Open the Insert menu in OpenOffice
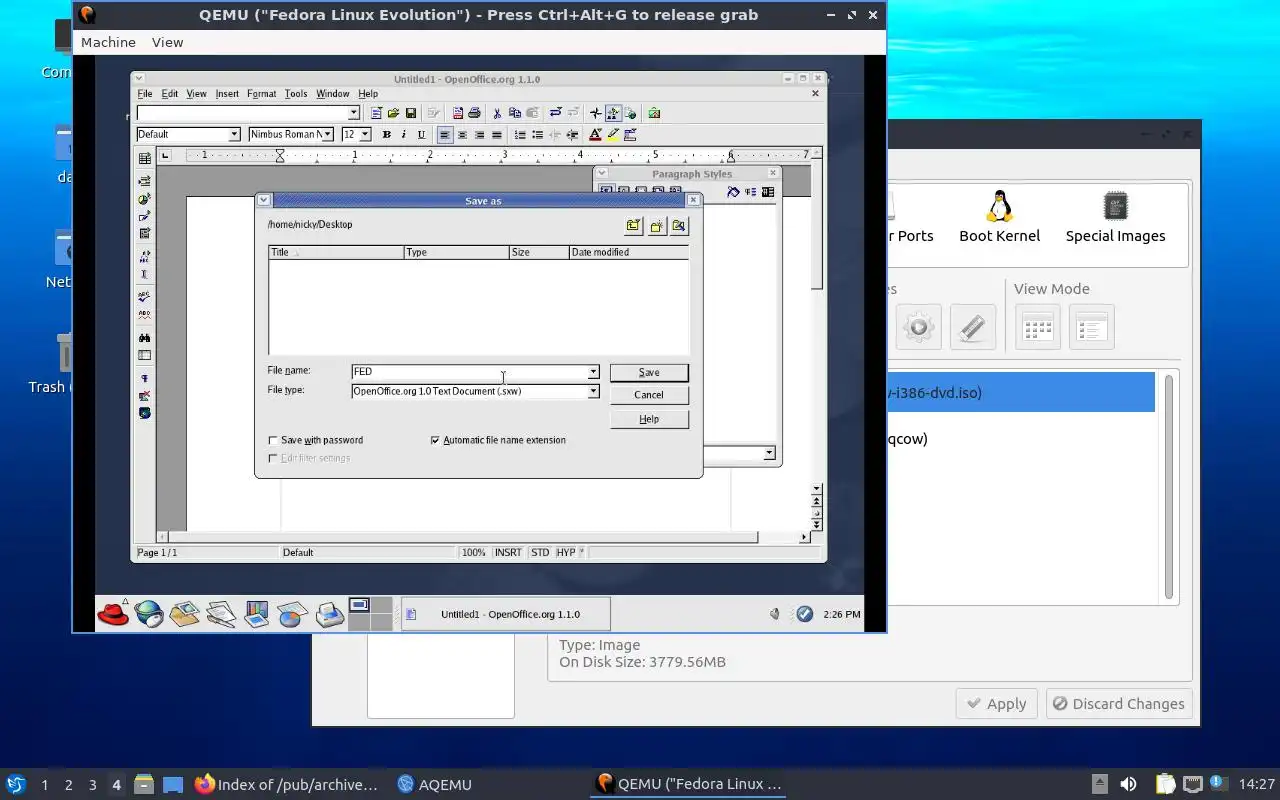This screenshot has height=800, width=1280. [x=227, y=94]
